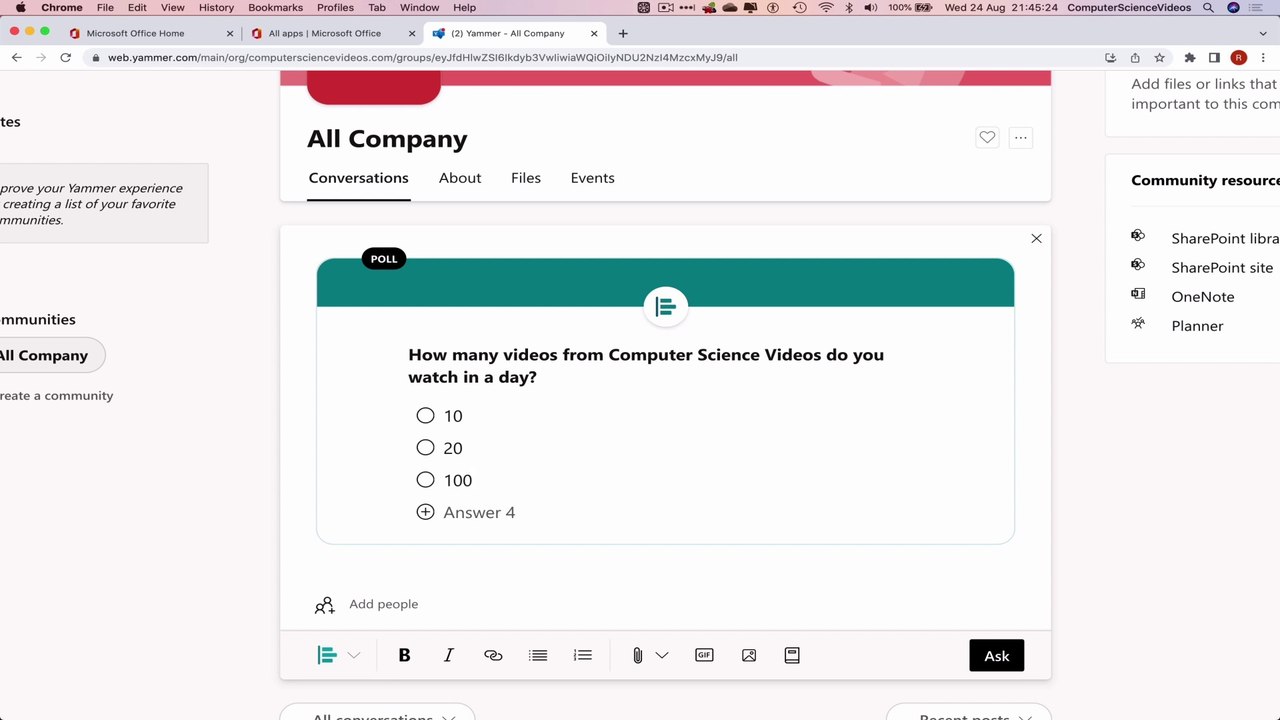
Task: Open the Profiles menu in menu bar
Action: (x=335, y=7)
